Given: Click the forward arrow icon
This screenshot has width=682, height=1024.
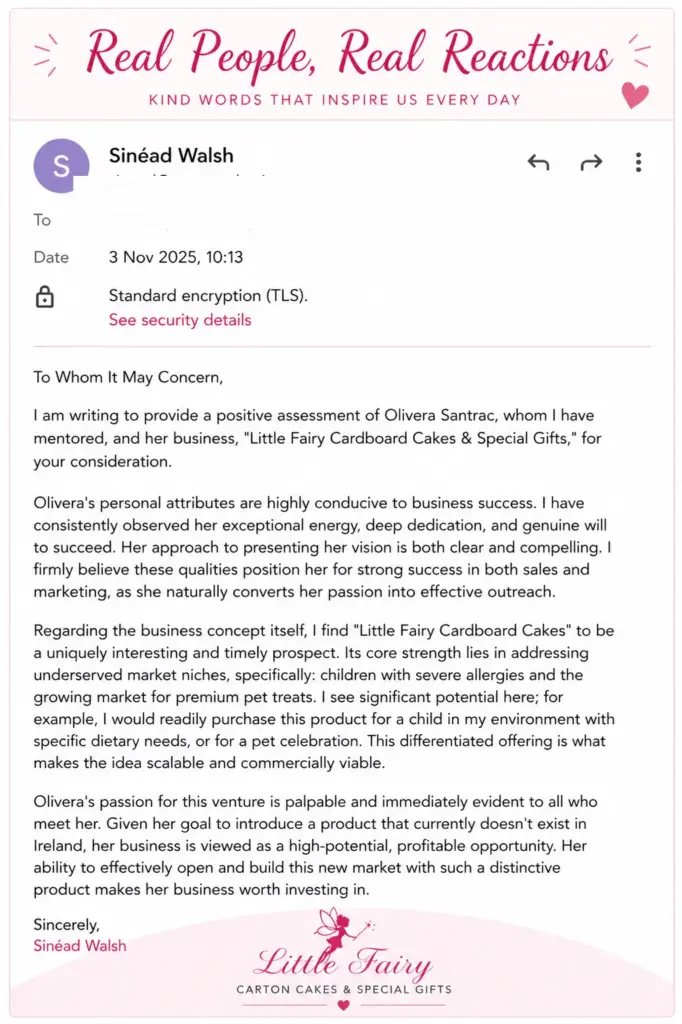Looking at the screenshot, I should pyautogui.click(x=591, y=162).
